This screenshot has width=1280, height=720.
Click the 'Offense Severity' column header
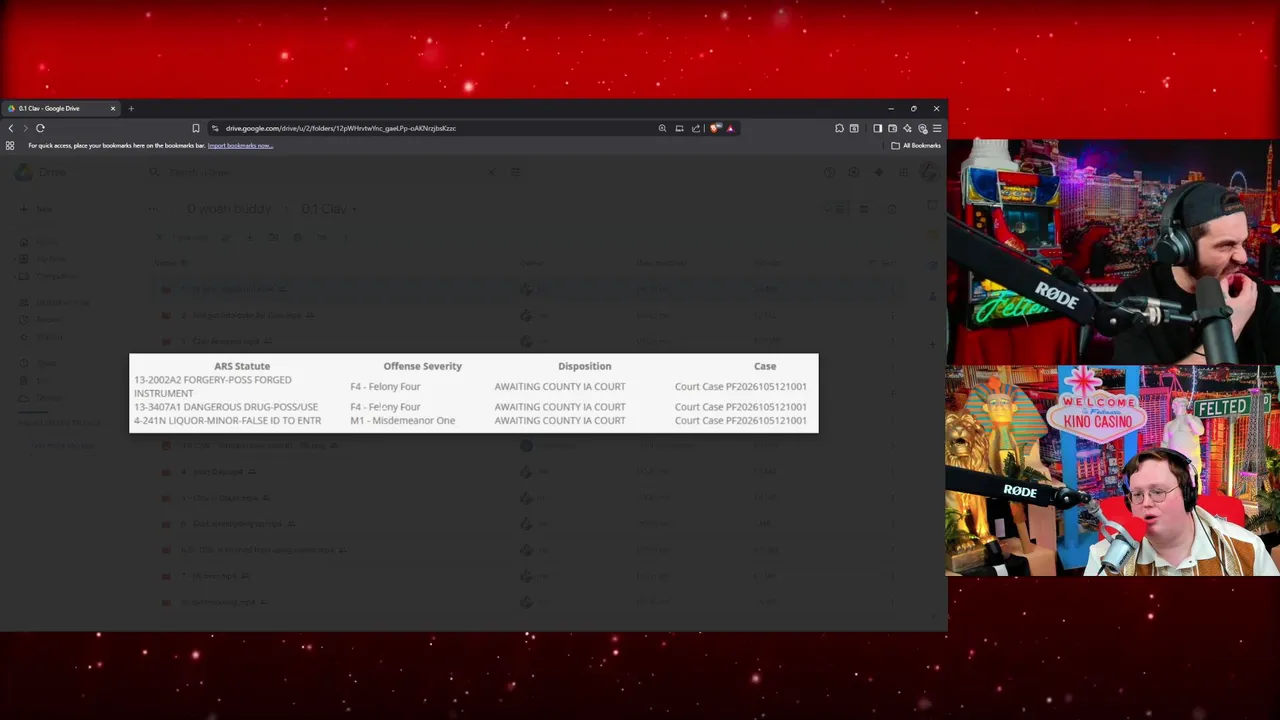click(422, 366)
